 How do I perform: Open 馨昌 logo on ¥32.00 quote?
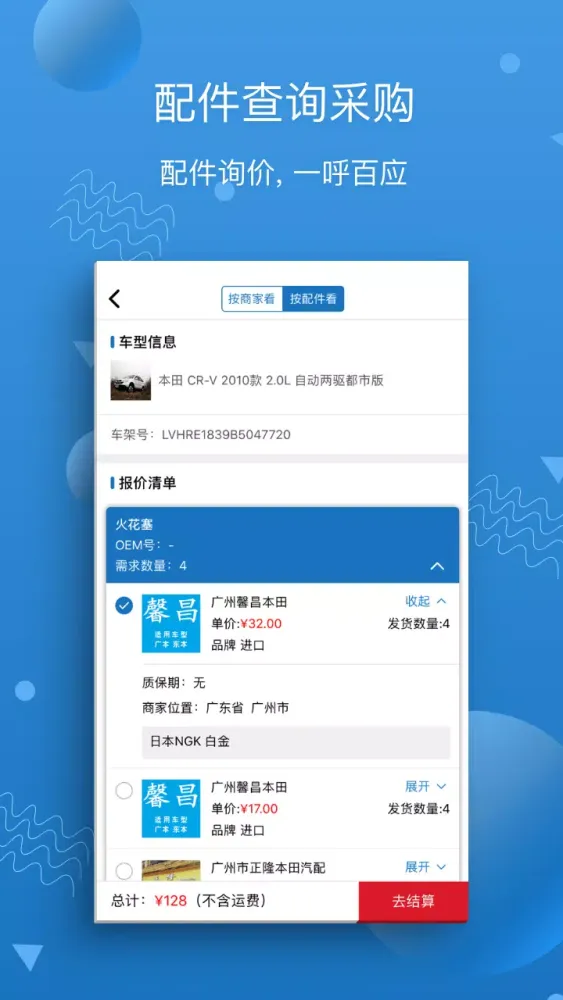[x=171, y=624]
